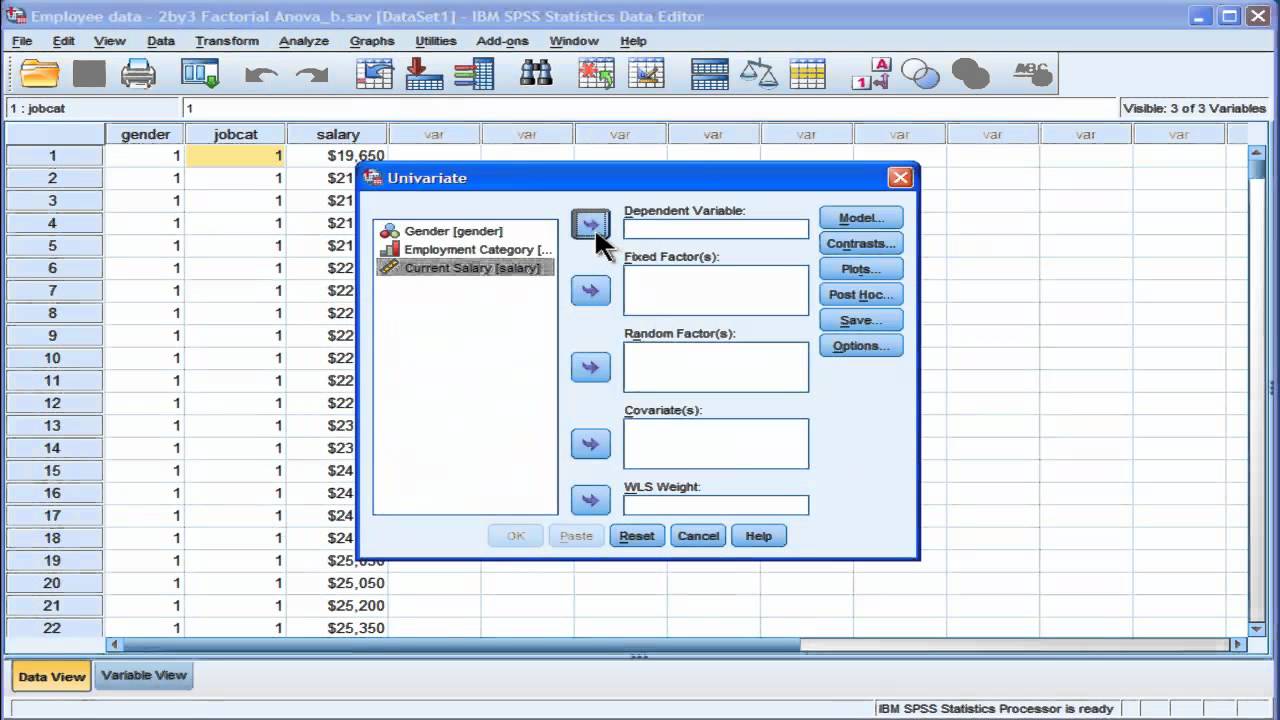This screenshot has height=720, width=1280.
Task: Select Employment Category variable in list
Action: pyautogui.click(x=465, y=249)
